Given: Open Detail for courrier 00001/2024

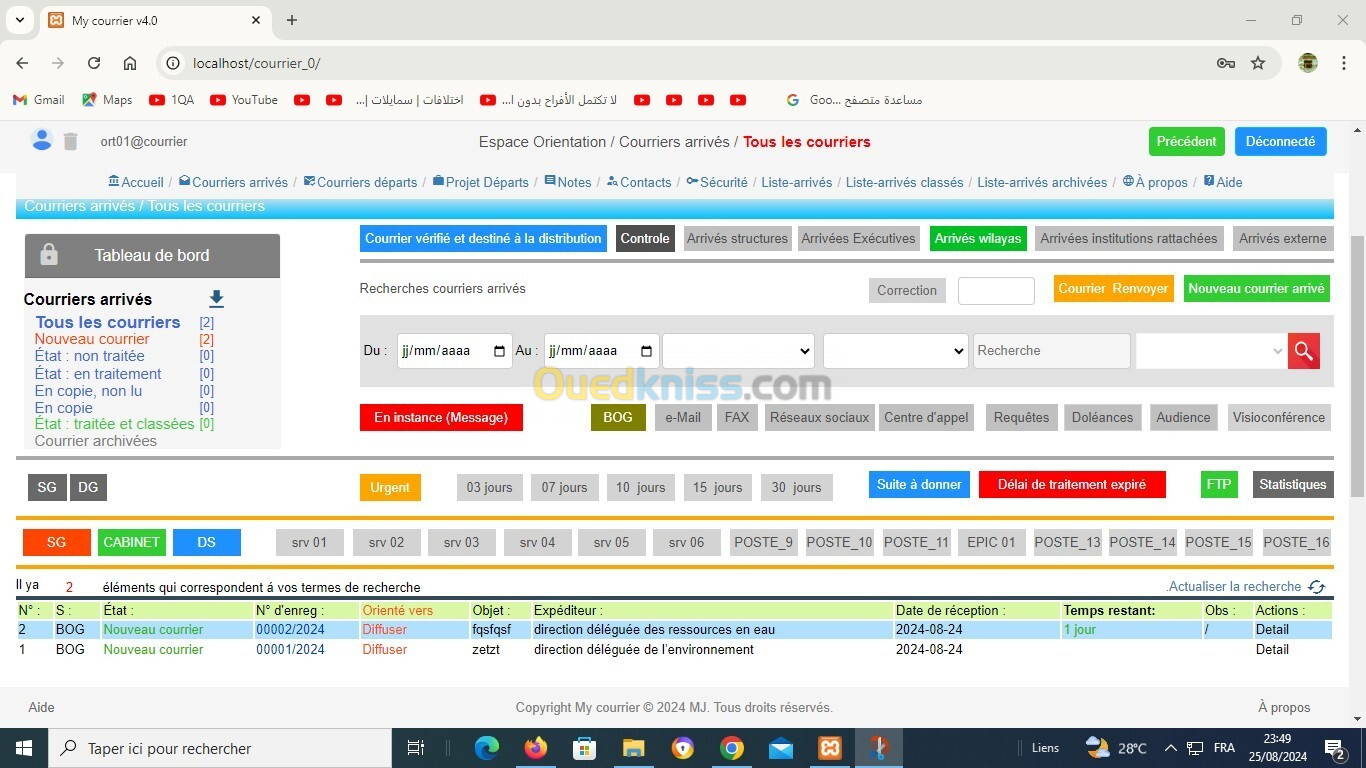Looking at the screenshot, I should point(1272,650).
